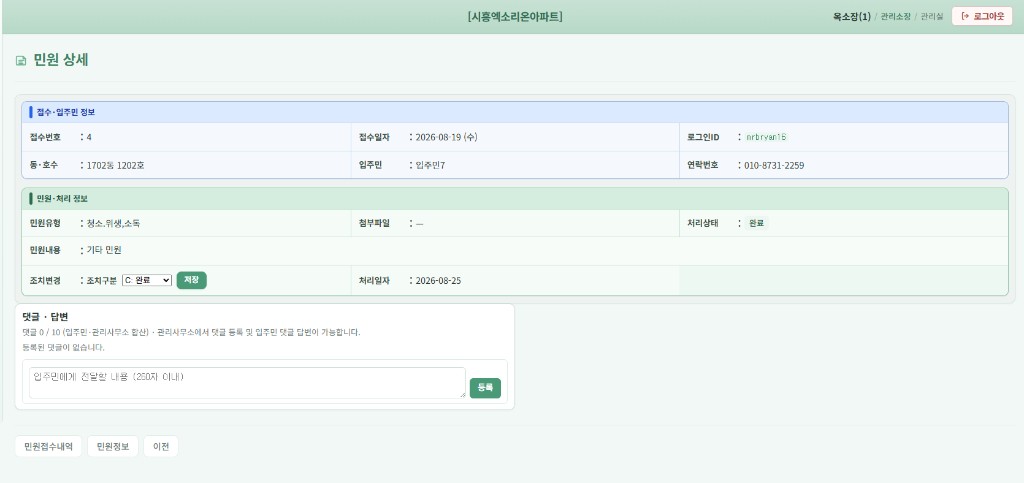Click the 민원·처리 정보 section header
The height and width of the screenshot is (483, 1024).
point(515,198)
